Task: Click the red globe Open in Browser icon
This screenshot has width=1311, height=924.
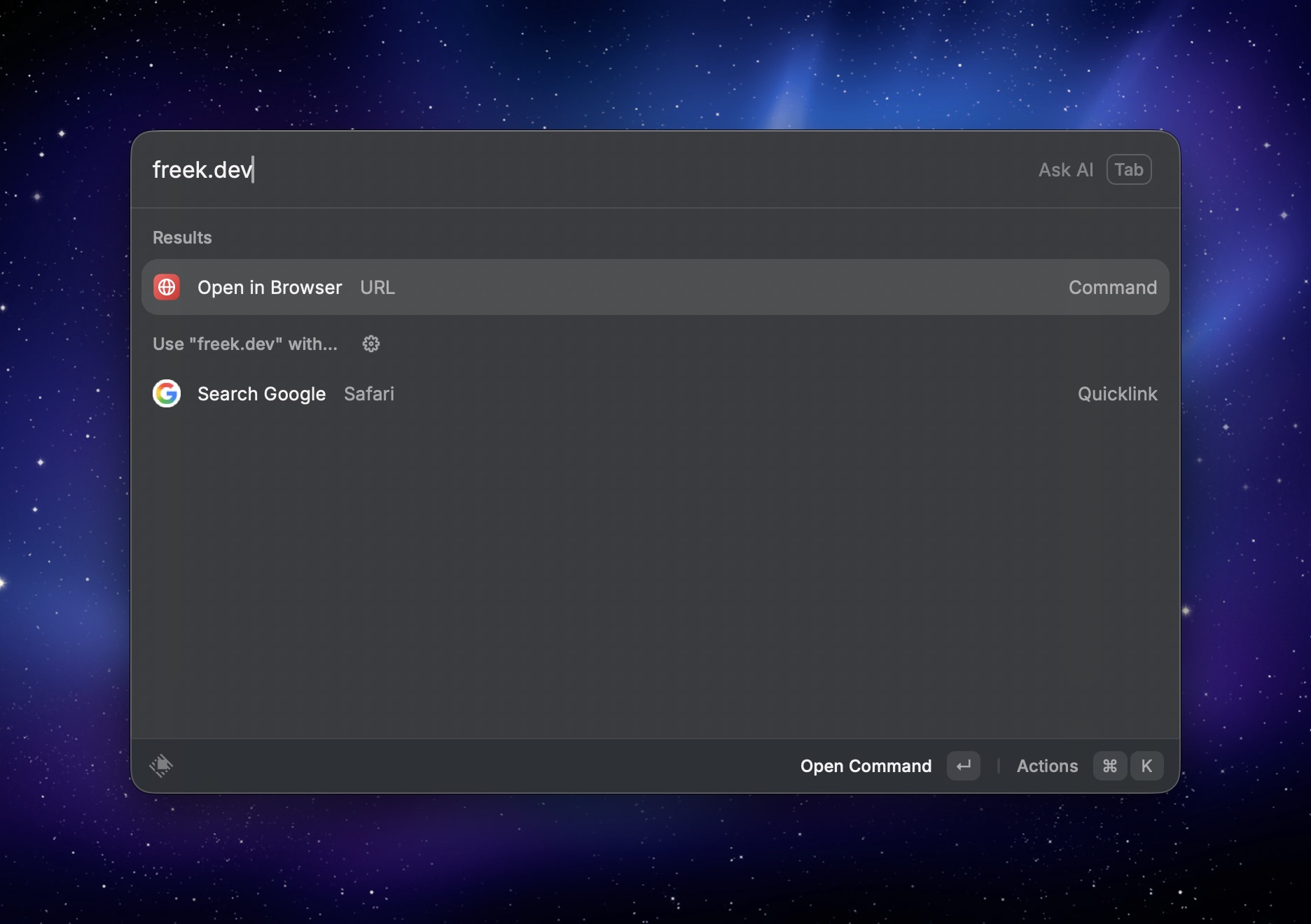Action: [167, 287]
